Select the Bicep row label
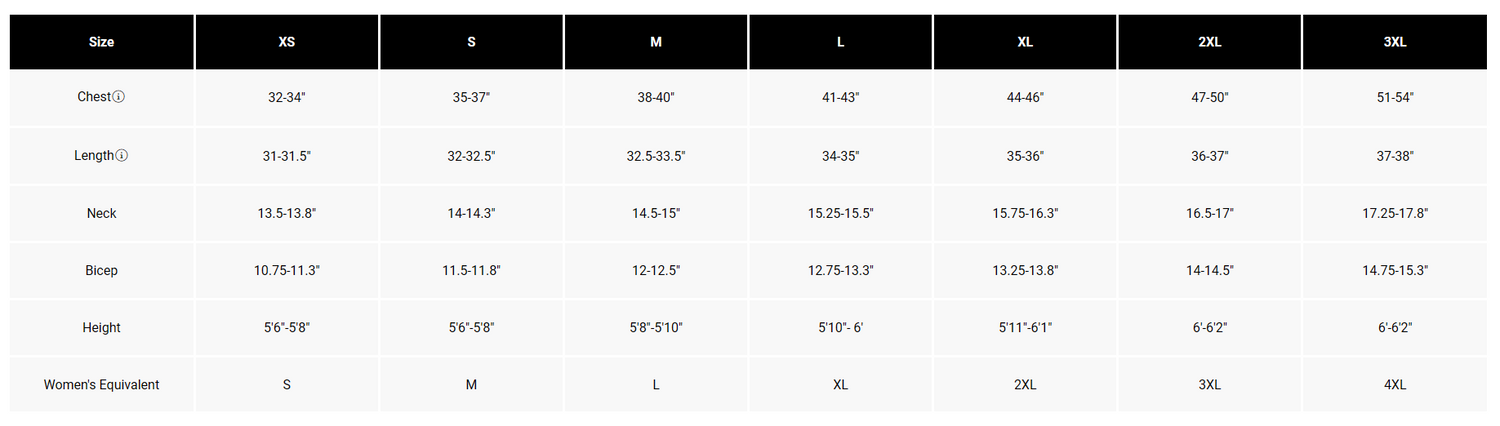 tap(101, 270)
